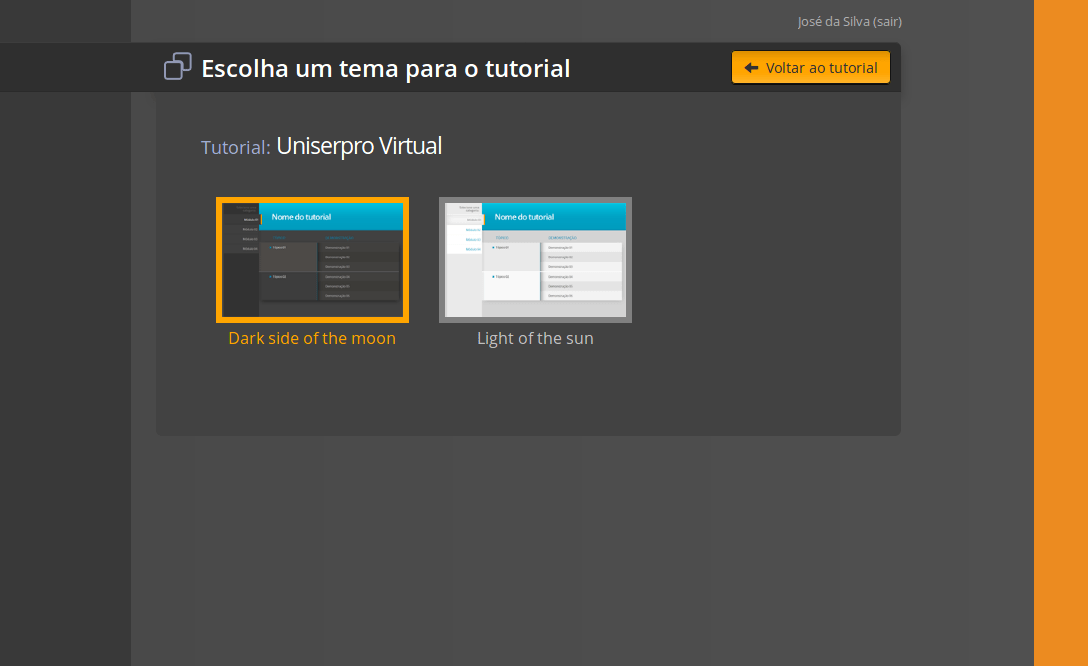1088x666 pixels.
Task: Click the orange vertical strip at right edge
Action: (1060, 333)
